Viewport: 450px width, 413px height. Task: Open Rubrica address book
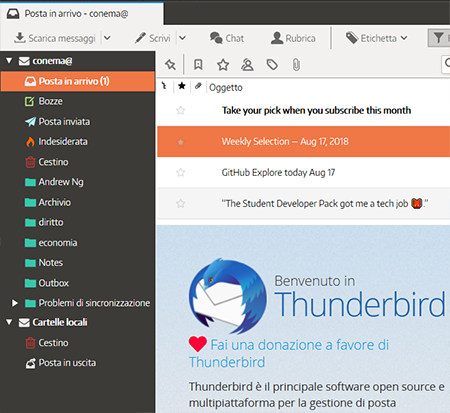[x=293, y=38]
